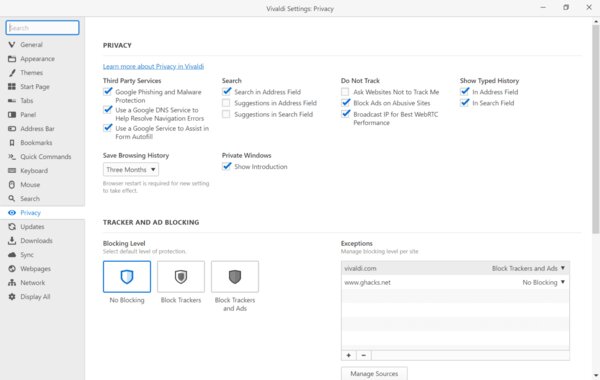
Task: Open Themes via its brush icon
Action: tap(12, 73)
